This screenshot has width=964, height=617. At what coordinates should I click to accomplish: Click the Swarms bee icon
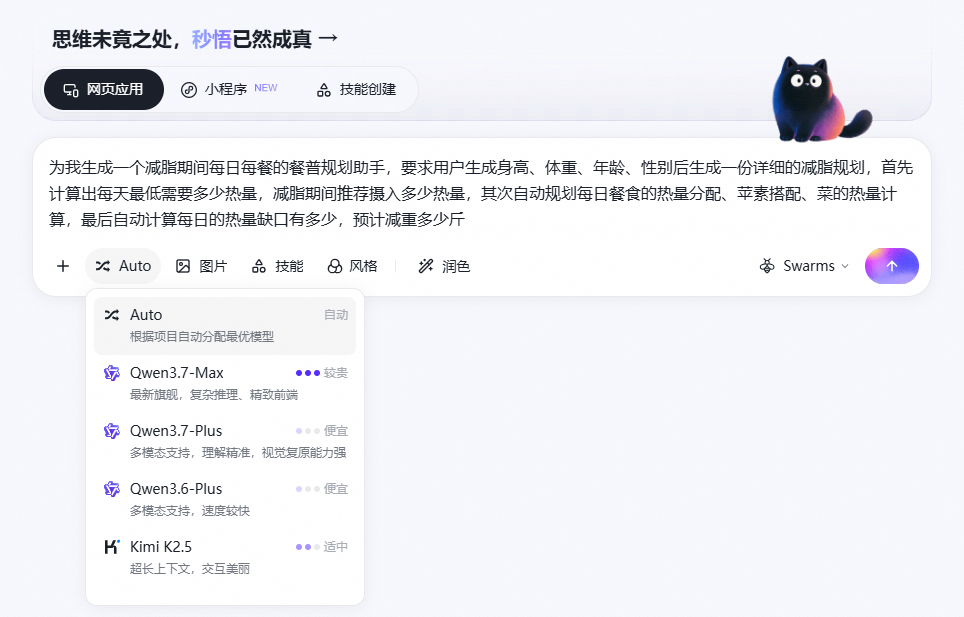point(767,266)
